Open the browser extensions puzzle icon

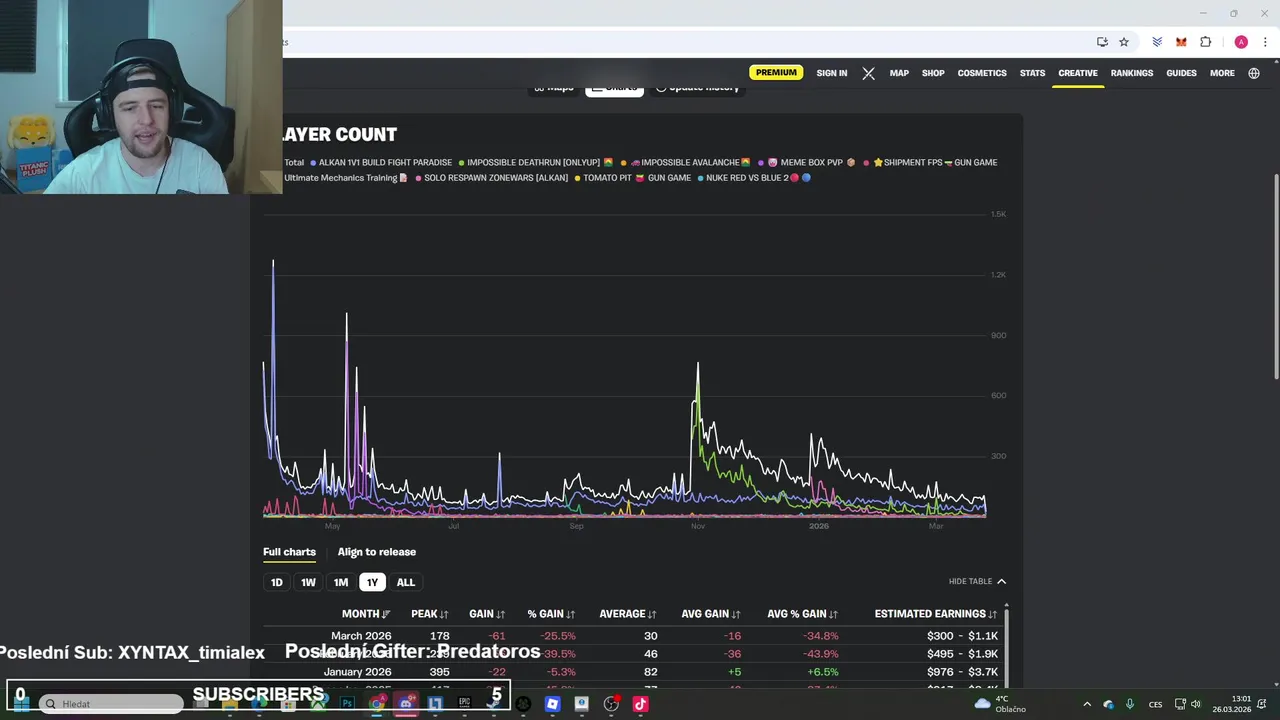[1205, 42]
